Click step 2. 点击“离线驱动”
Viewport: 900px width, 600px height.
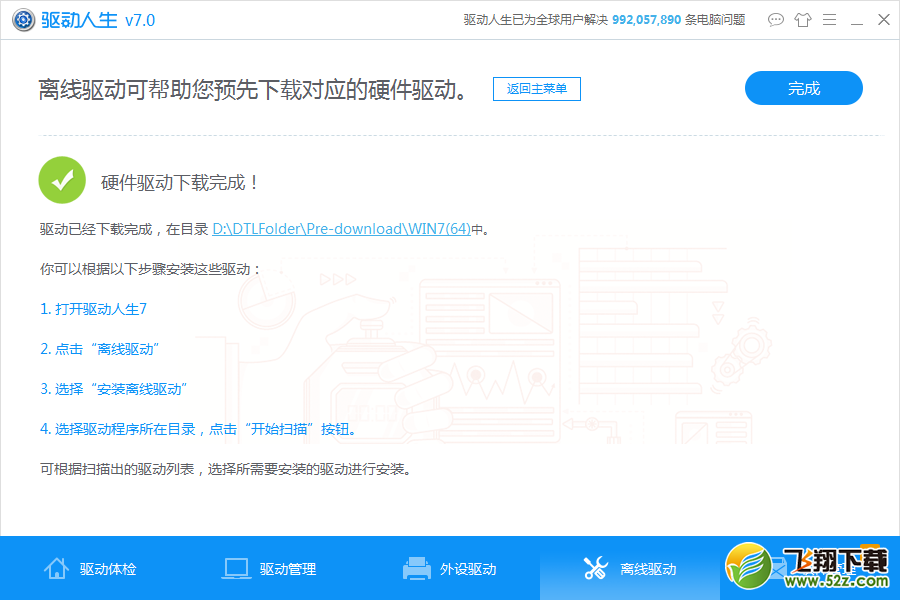[x=99, y=349]
